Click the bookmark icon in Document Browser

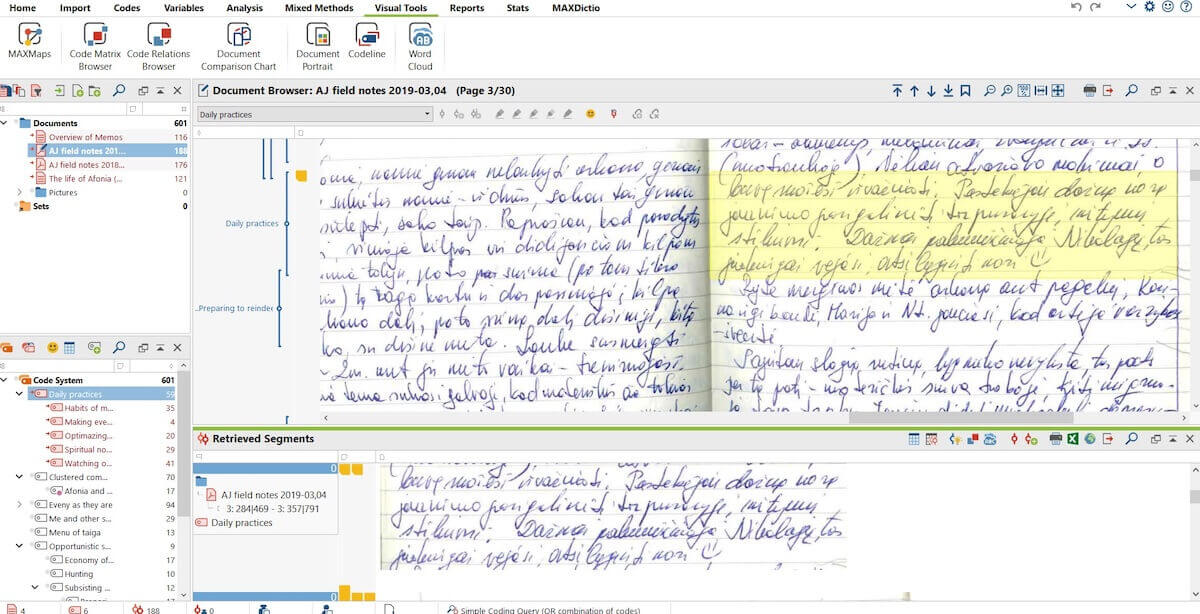click(x=965, y=91)
